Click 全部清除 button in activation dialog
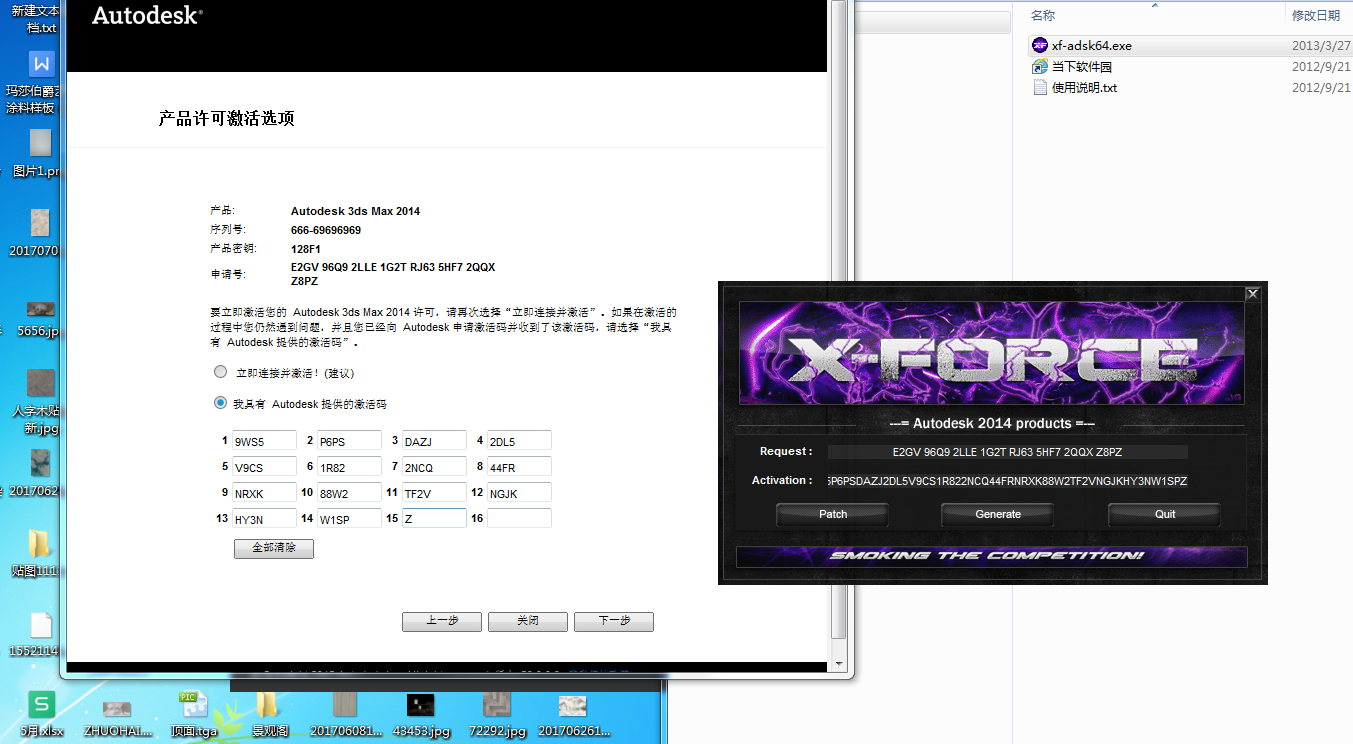The width and height of the screenshot is (1353, 744). coord(274,549)
